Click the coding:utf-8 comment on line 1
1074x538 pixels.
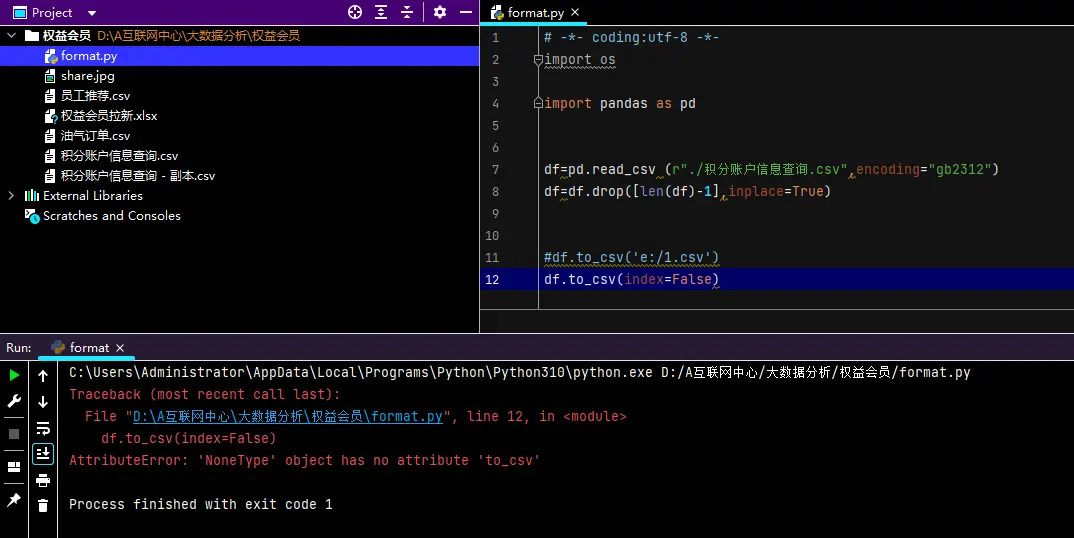pyautogui.click(x=632, y=37)
